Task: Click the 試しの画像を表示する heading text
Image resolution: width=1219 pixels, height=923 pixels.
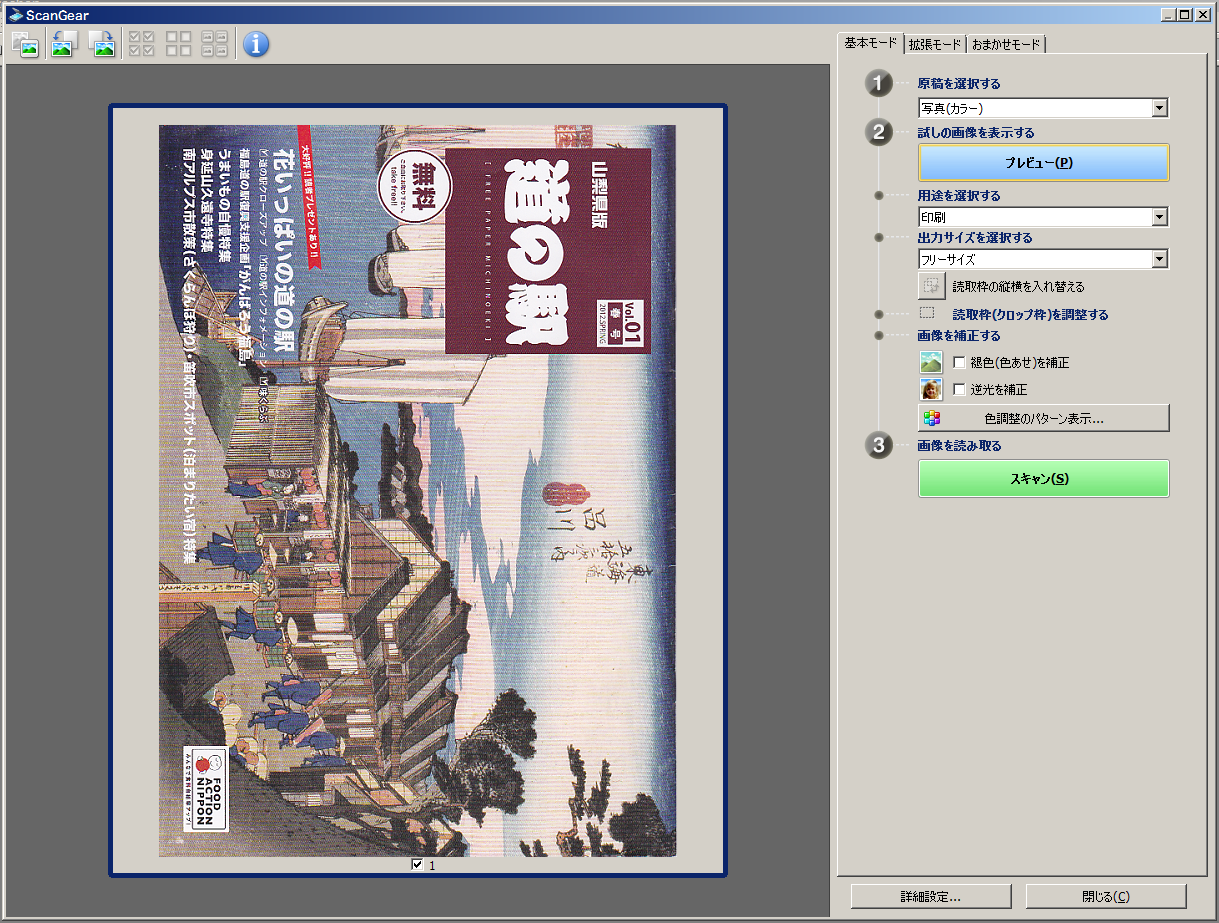Action: (x=976, y=132)
